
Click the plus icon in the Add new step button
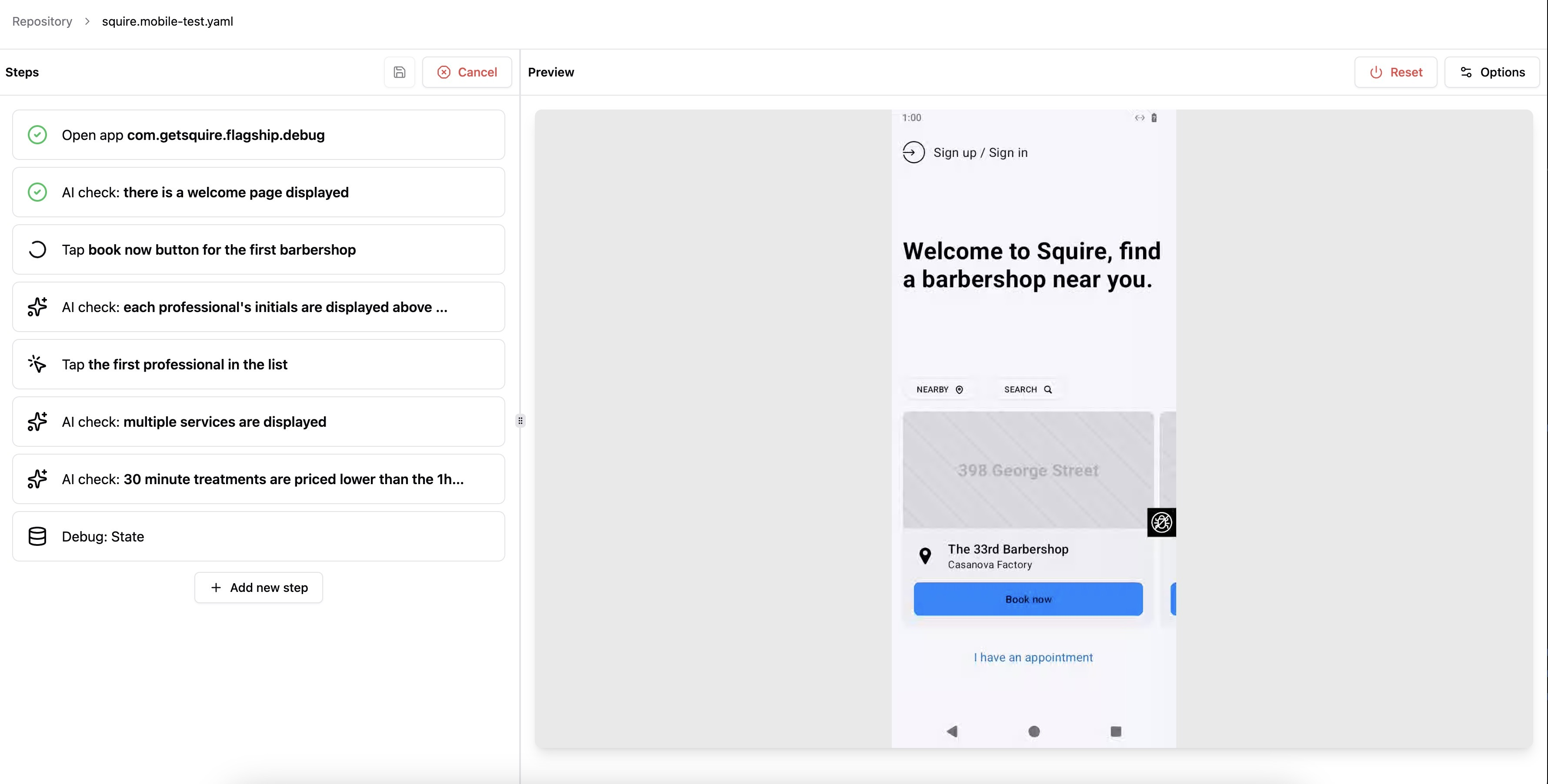coord(216,588)
